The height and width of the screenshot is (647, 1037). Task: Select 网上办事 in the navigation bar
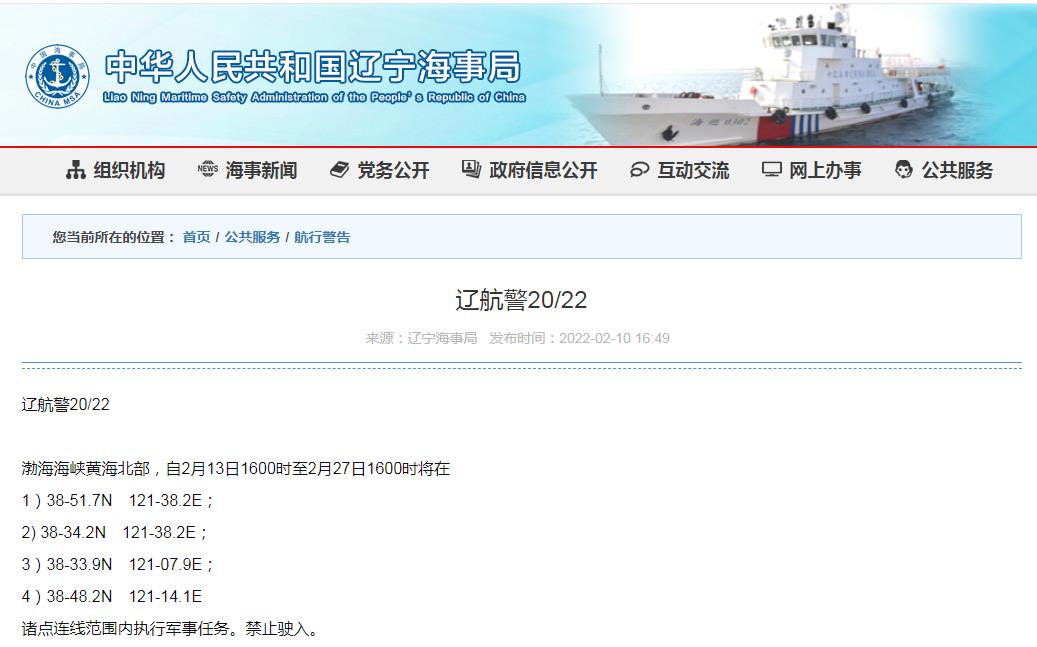click(x=825, y=170)
